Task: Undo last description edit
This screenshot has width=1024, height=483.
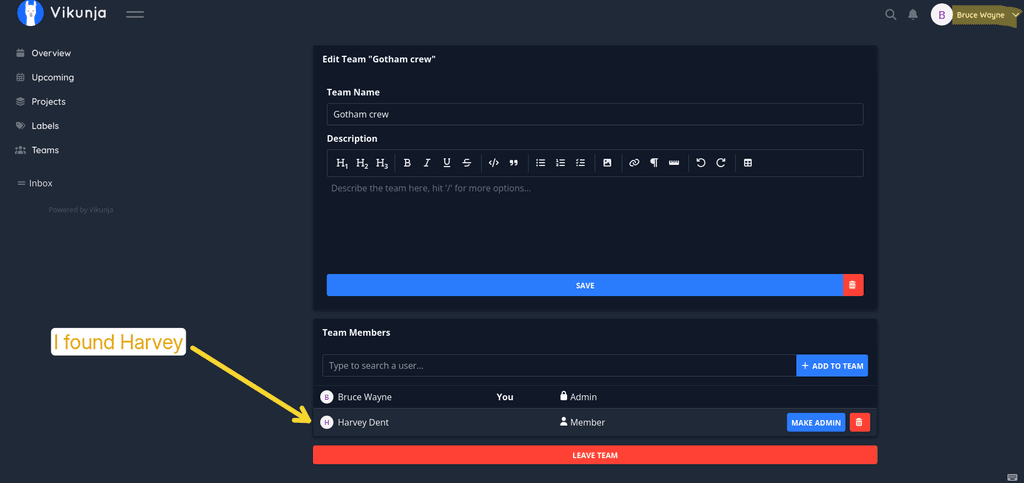Action: pyautogui.click(x=701, y=163)
